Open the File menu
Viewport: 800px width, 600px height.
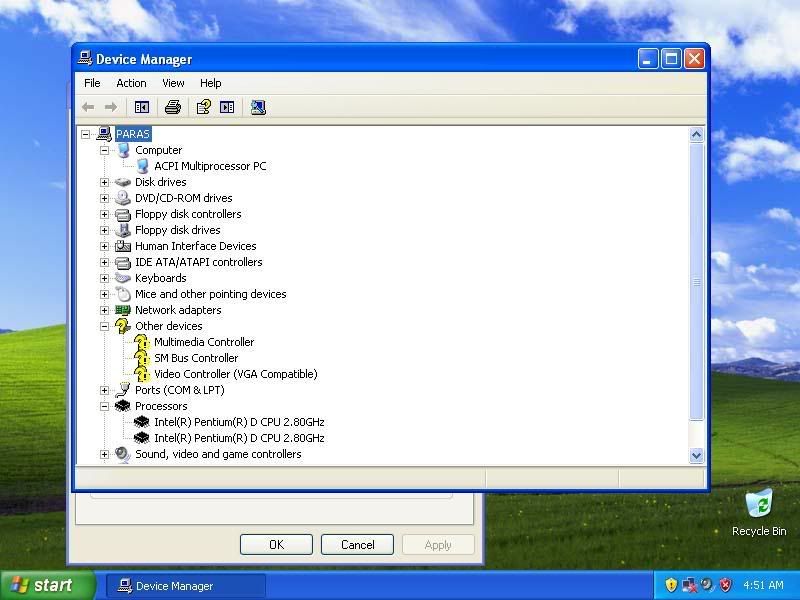pos(92,83)
